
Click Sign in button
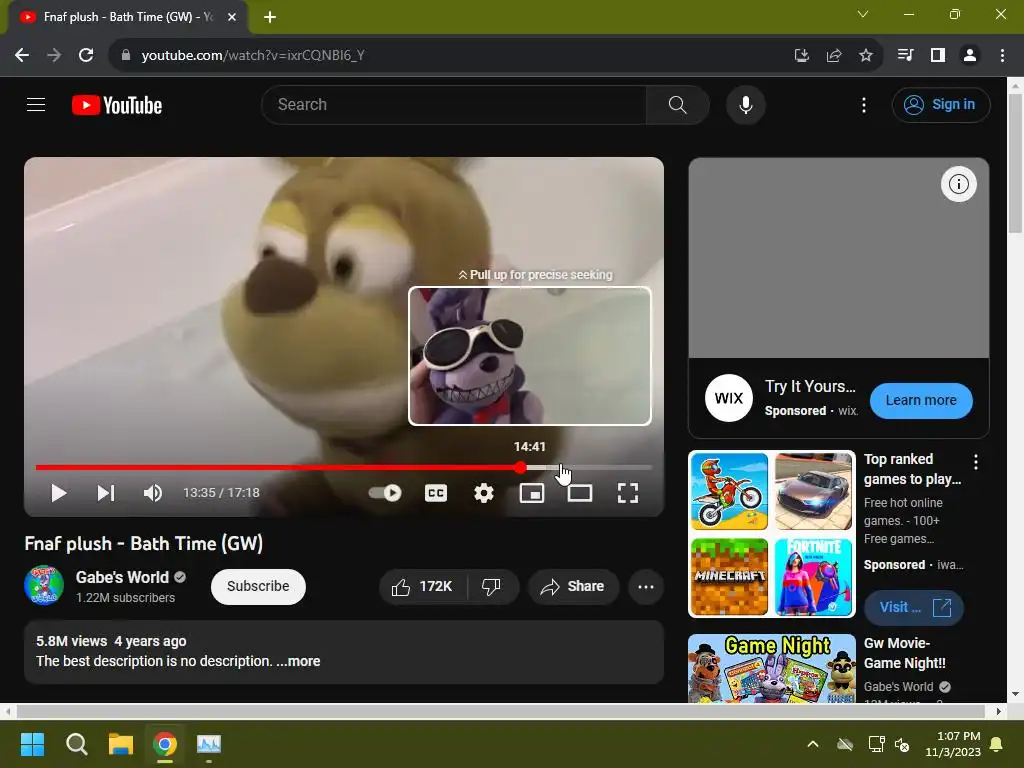(x=940, y=104)
